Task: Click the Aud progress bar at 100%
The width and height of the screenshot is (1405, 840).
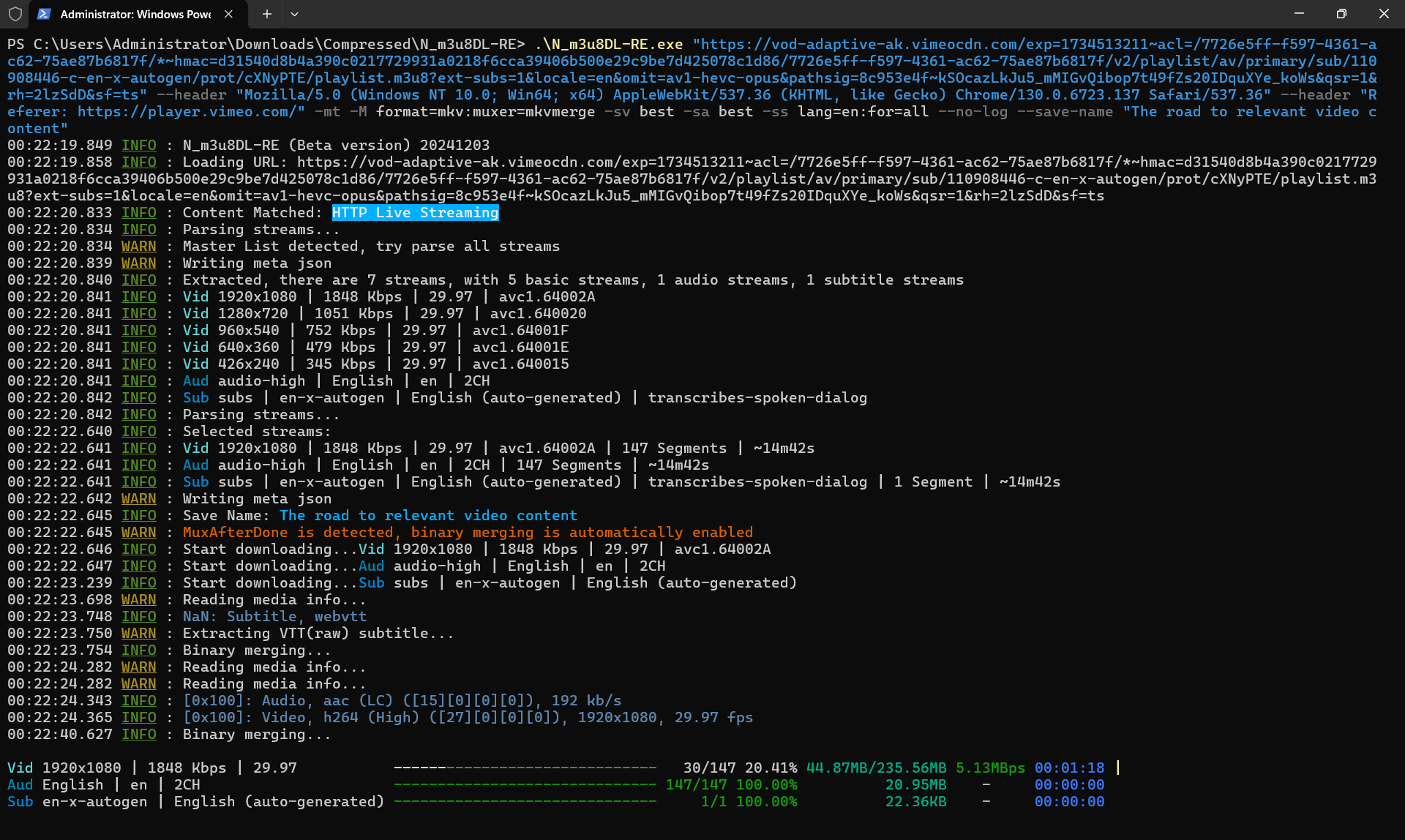Action: point(525,784)
